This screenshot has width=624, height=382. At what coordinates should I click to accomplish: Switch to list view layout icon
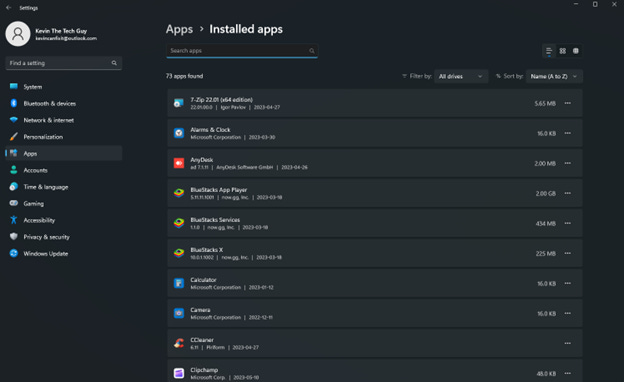[x=549, y=51]
